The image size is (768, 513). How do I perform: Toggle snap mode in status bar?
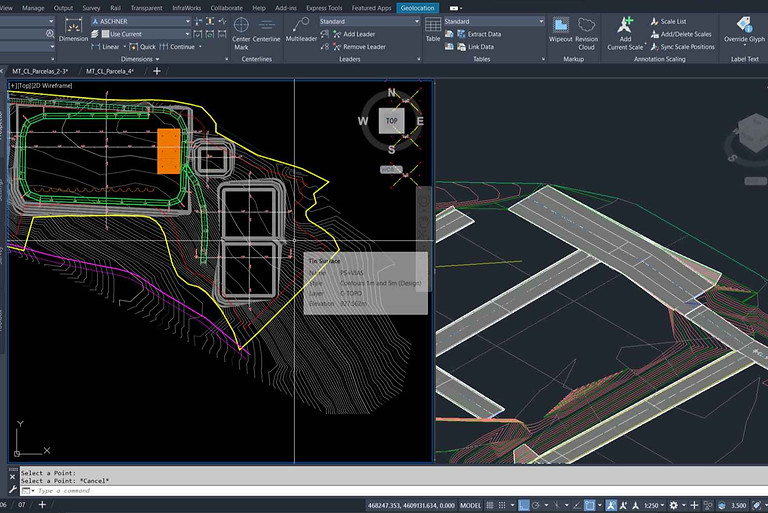pos(502,505)
